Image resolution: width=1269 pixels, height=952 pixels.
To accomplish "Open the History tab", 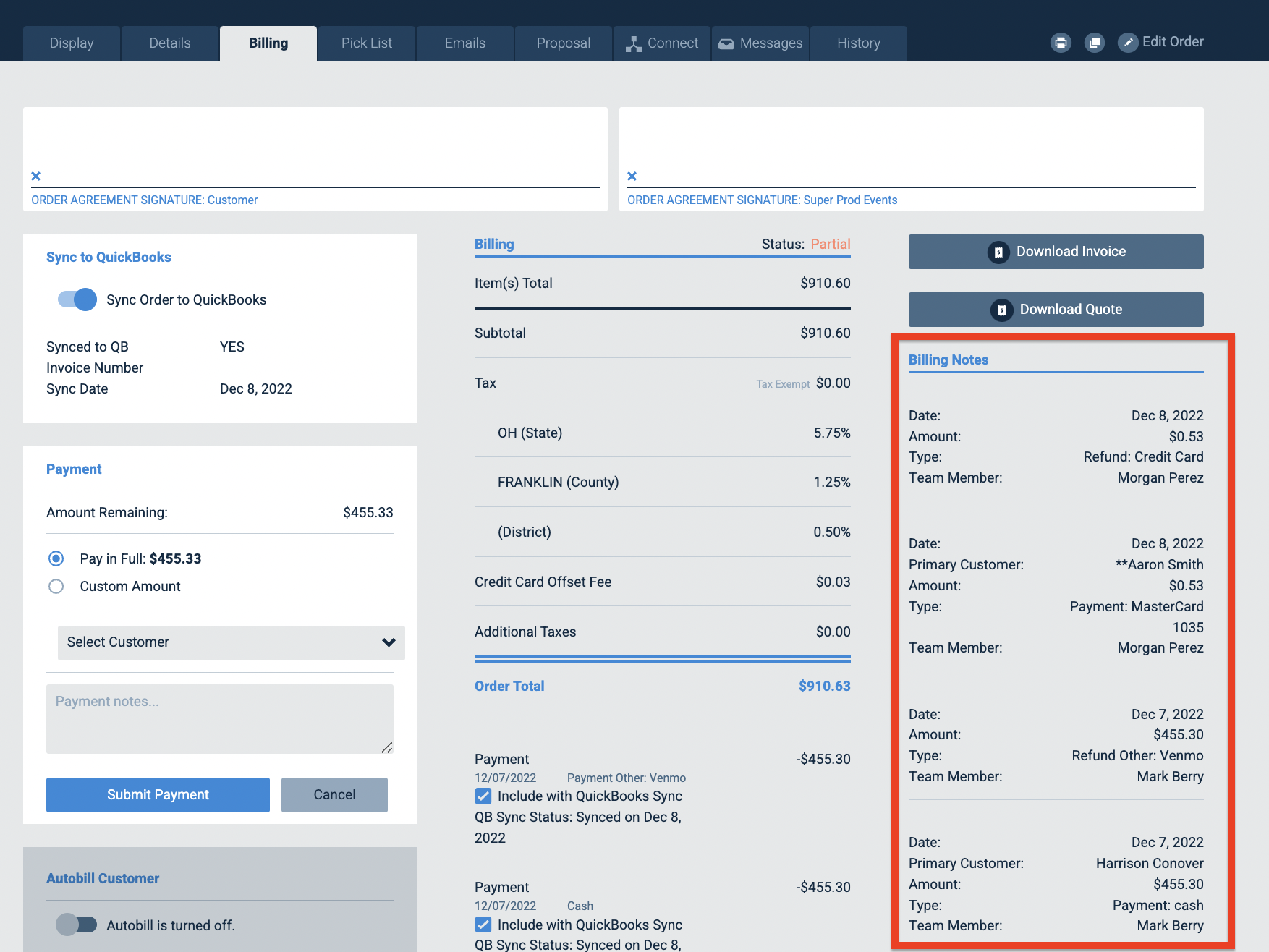I will coord(859,43).
